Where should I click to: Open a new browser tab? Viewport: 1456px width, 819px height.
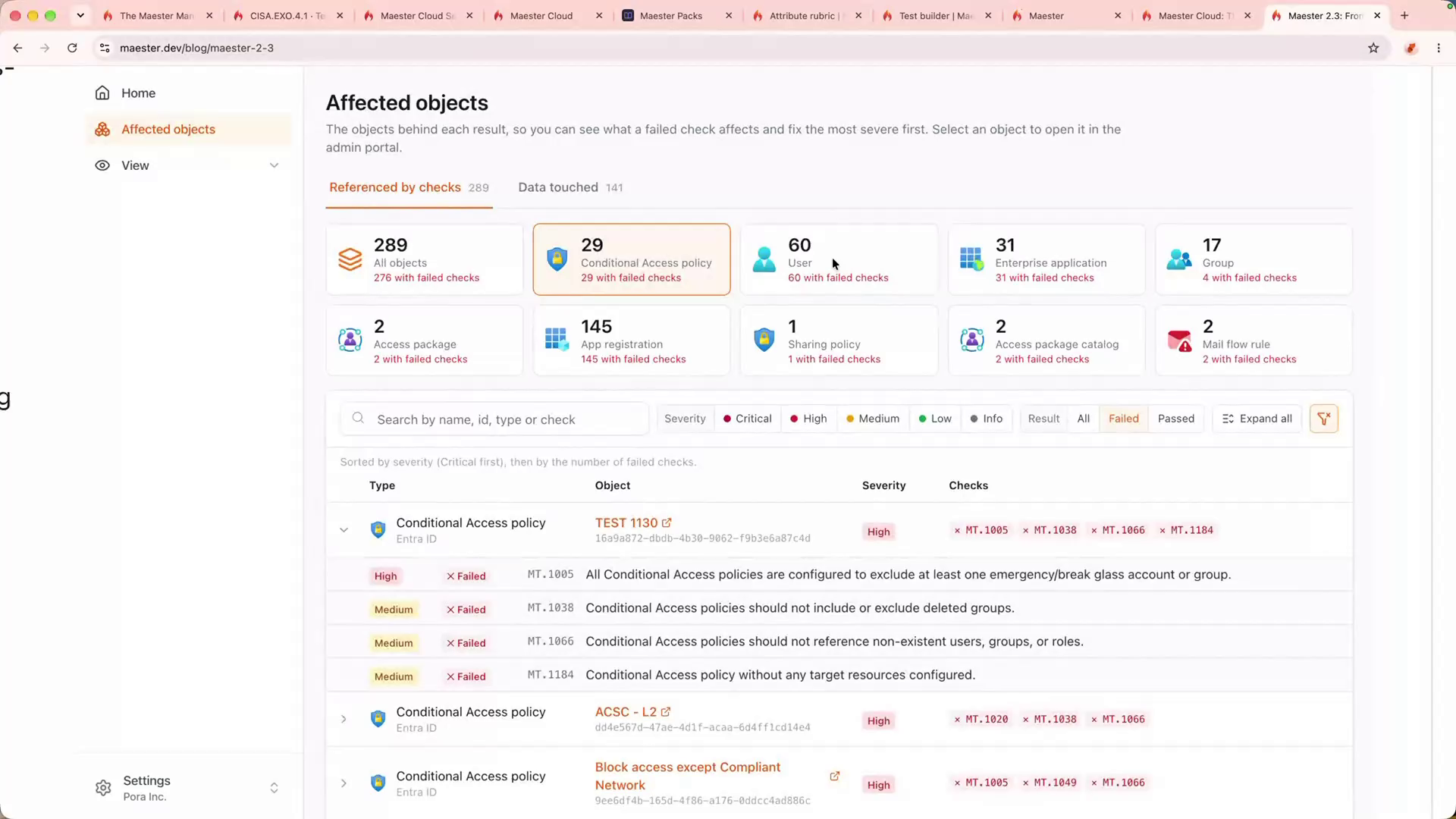(x=1404, y=15)
